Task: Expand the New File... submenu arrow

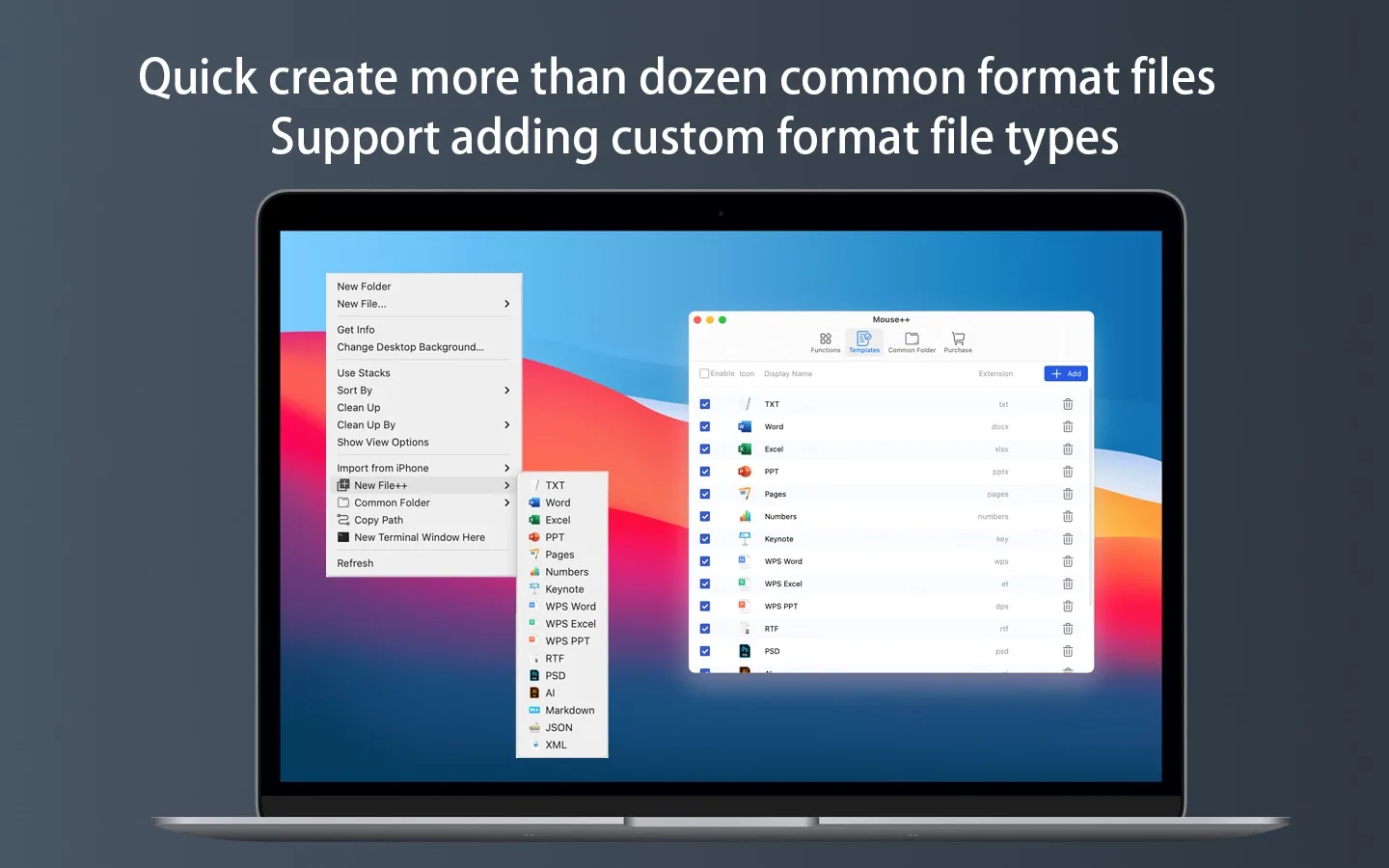Action: [x=507, y=304]
